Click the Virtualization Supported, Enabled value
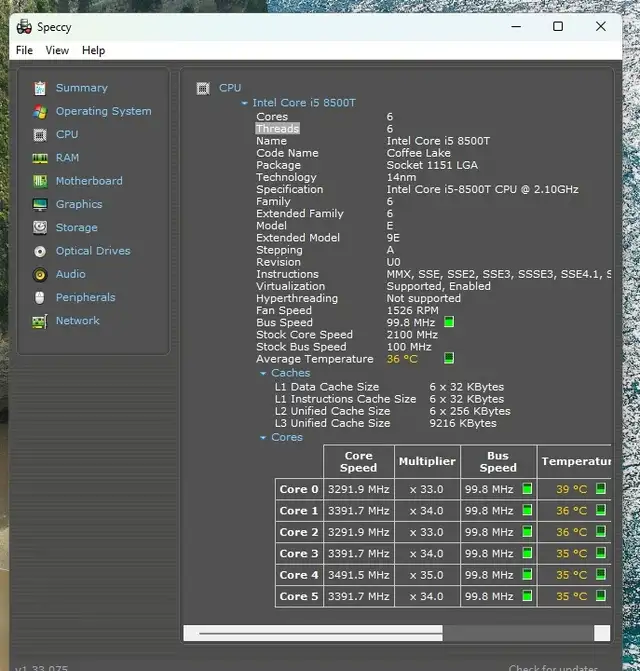 point(439,286)
